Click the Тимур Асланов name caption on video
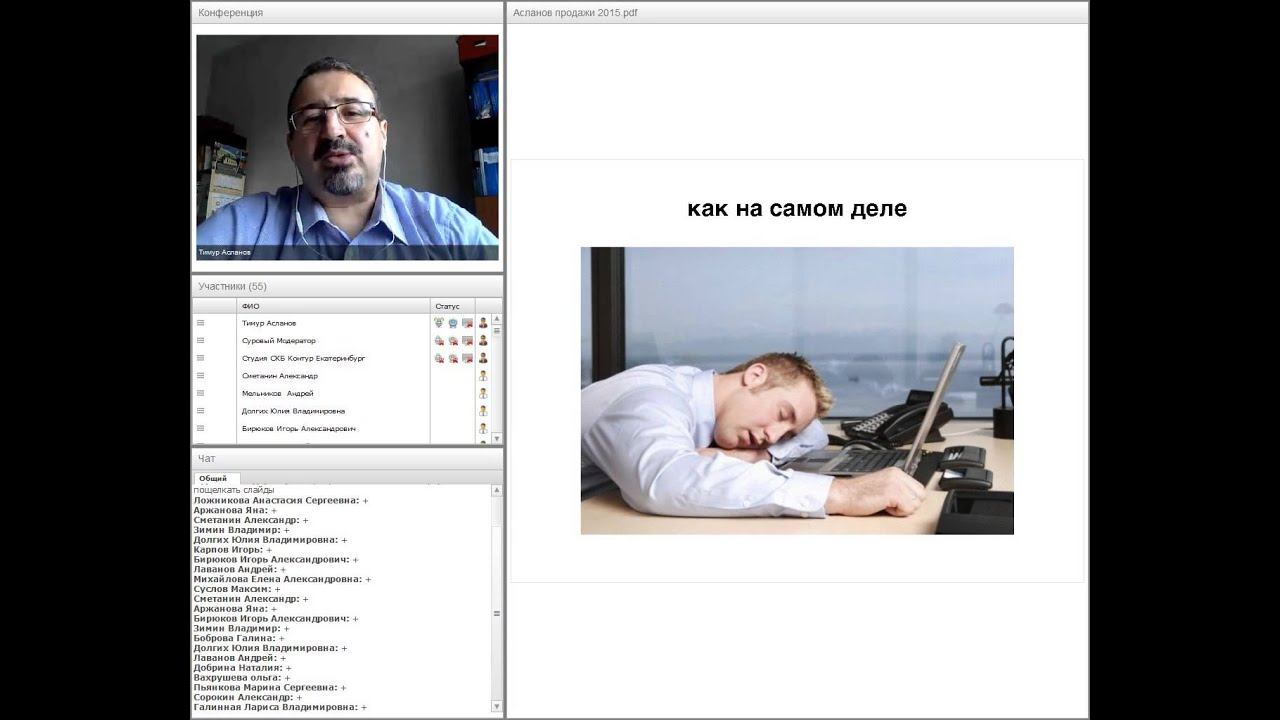The image size is (1280, 720). click(x=225, y=252)
